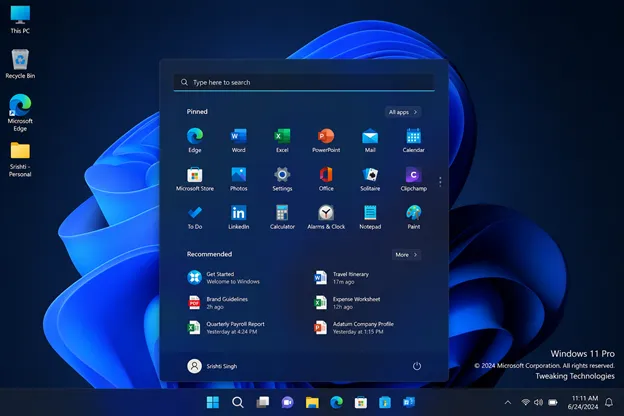The height and width of the screenshot is (416, 624).
Task: Open the Expense Worksheet file
Action: [347, 303]
